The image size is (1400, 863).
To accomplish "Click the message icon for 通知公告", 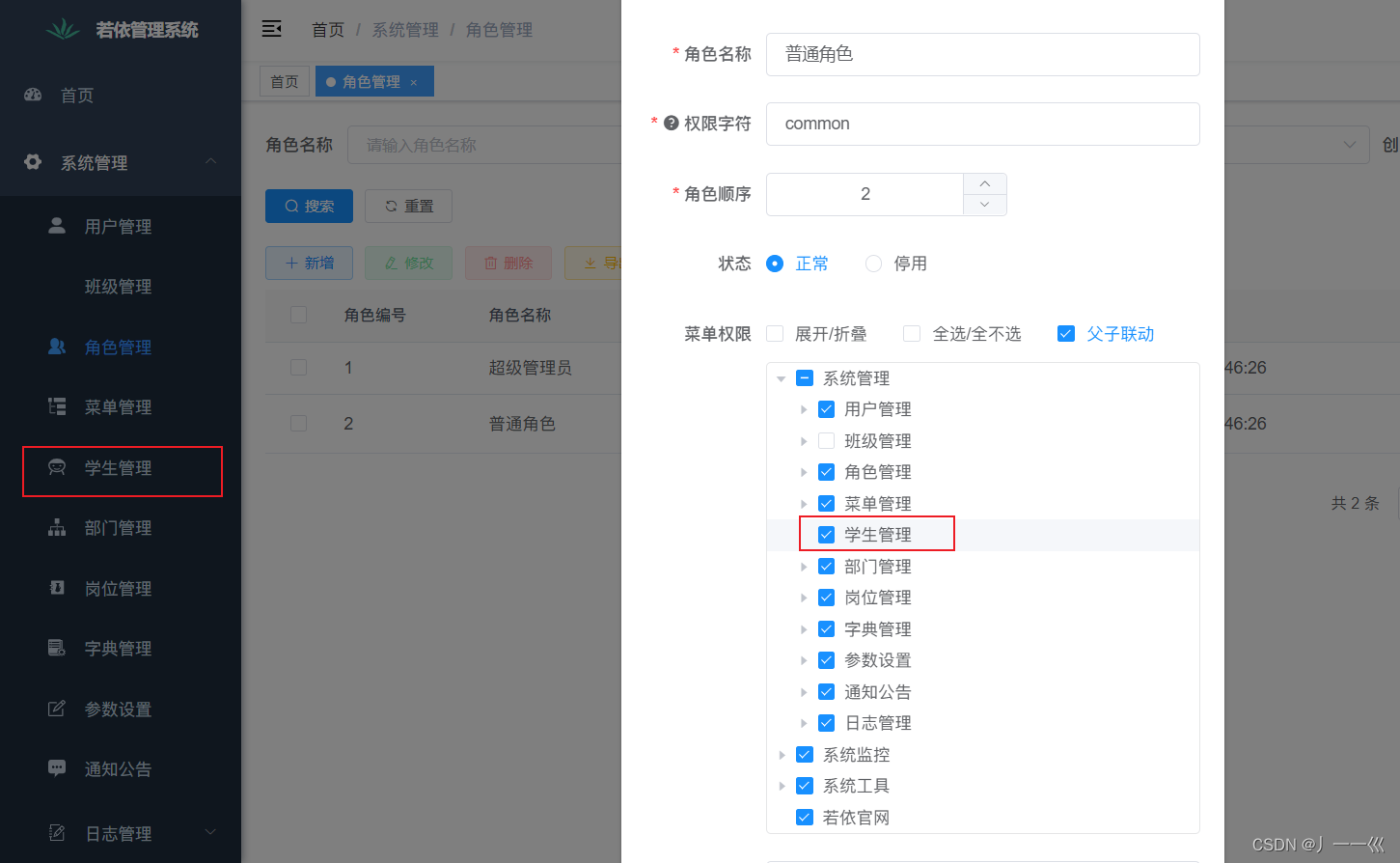I will (x=57, y=768).
